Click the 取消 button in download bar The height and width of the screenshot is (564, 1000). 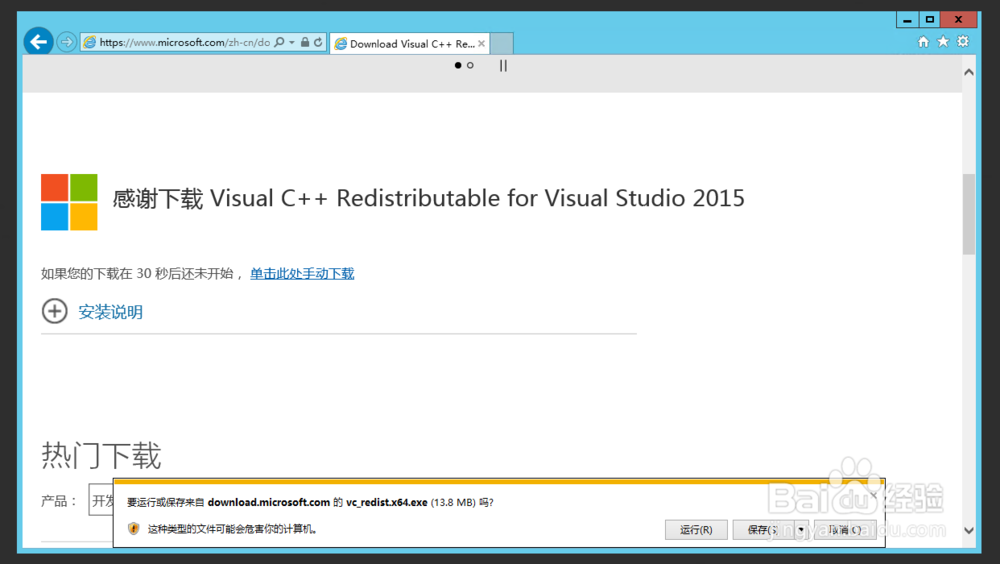pyautogui.click(x=845, y=530)
